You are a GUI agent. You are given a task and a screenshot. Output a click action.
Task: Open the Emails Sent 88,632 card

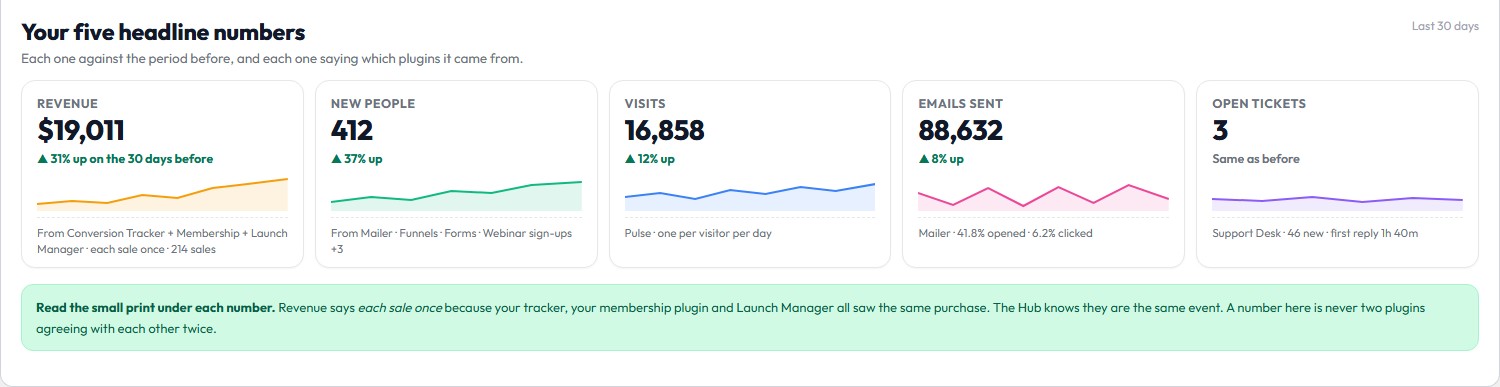coord(1044,174)
